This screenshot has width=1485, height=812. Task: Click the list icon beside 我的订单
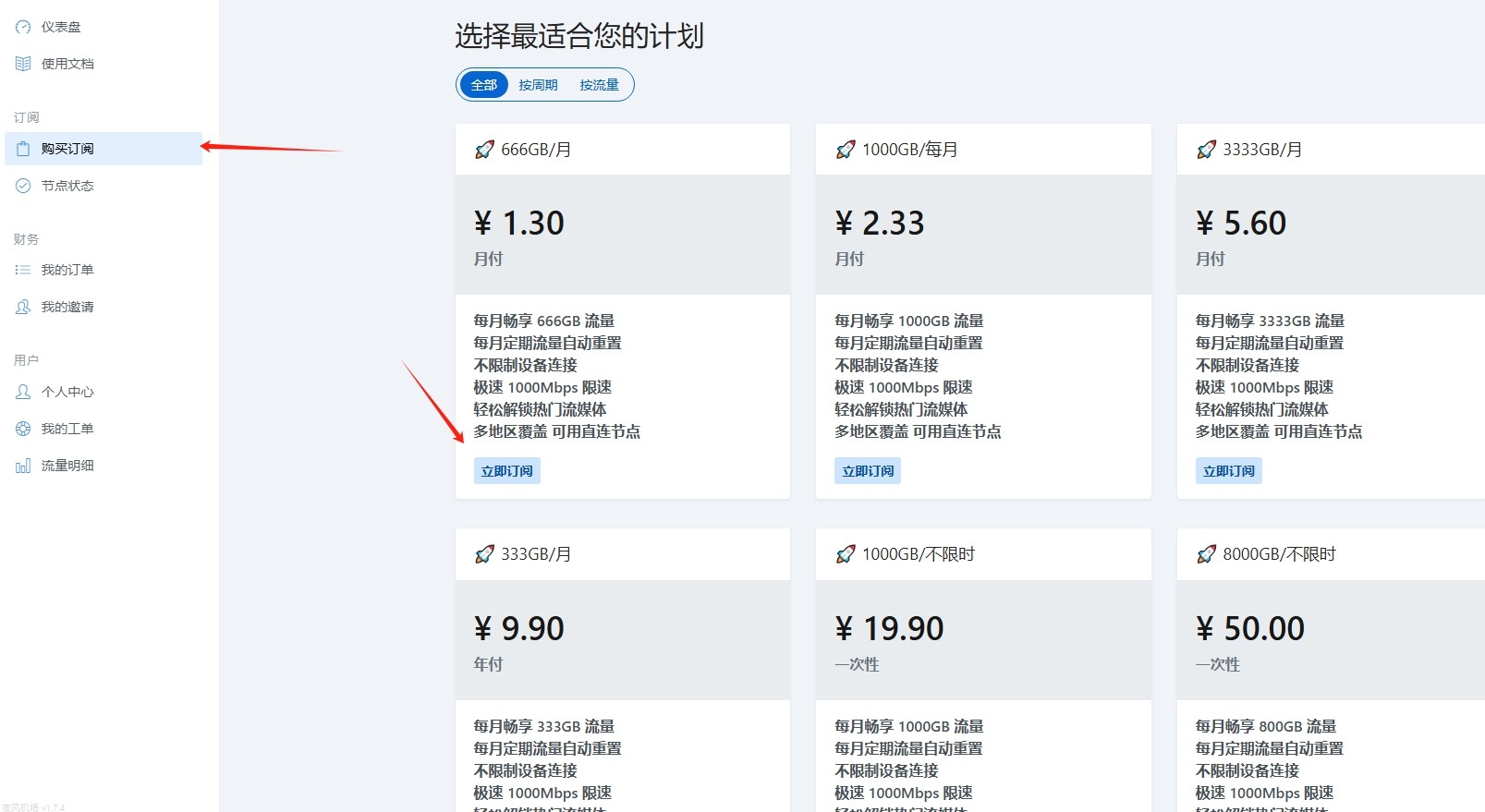[x=23, y=270]
